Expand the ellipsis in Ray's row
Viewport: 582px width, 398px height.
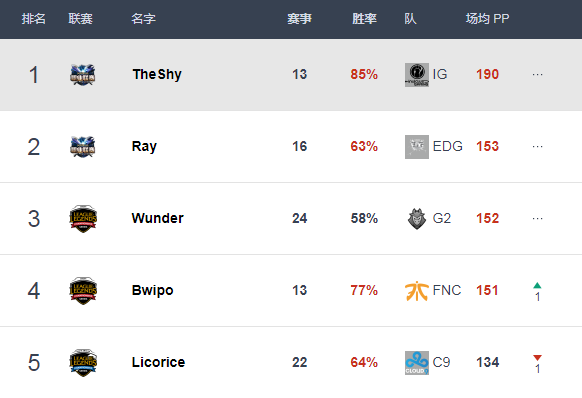pyautogui.click(x=537, y=147)
